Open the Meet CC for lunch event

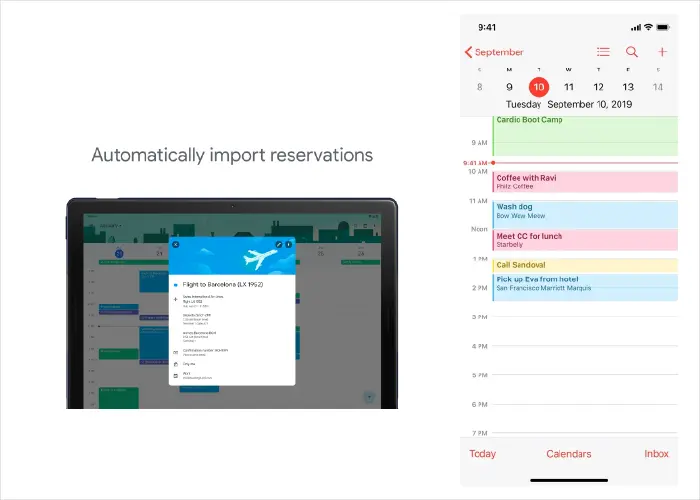pos(585,240)
